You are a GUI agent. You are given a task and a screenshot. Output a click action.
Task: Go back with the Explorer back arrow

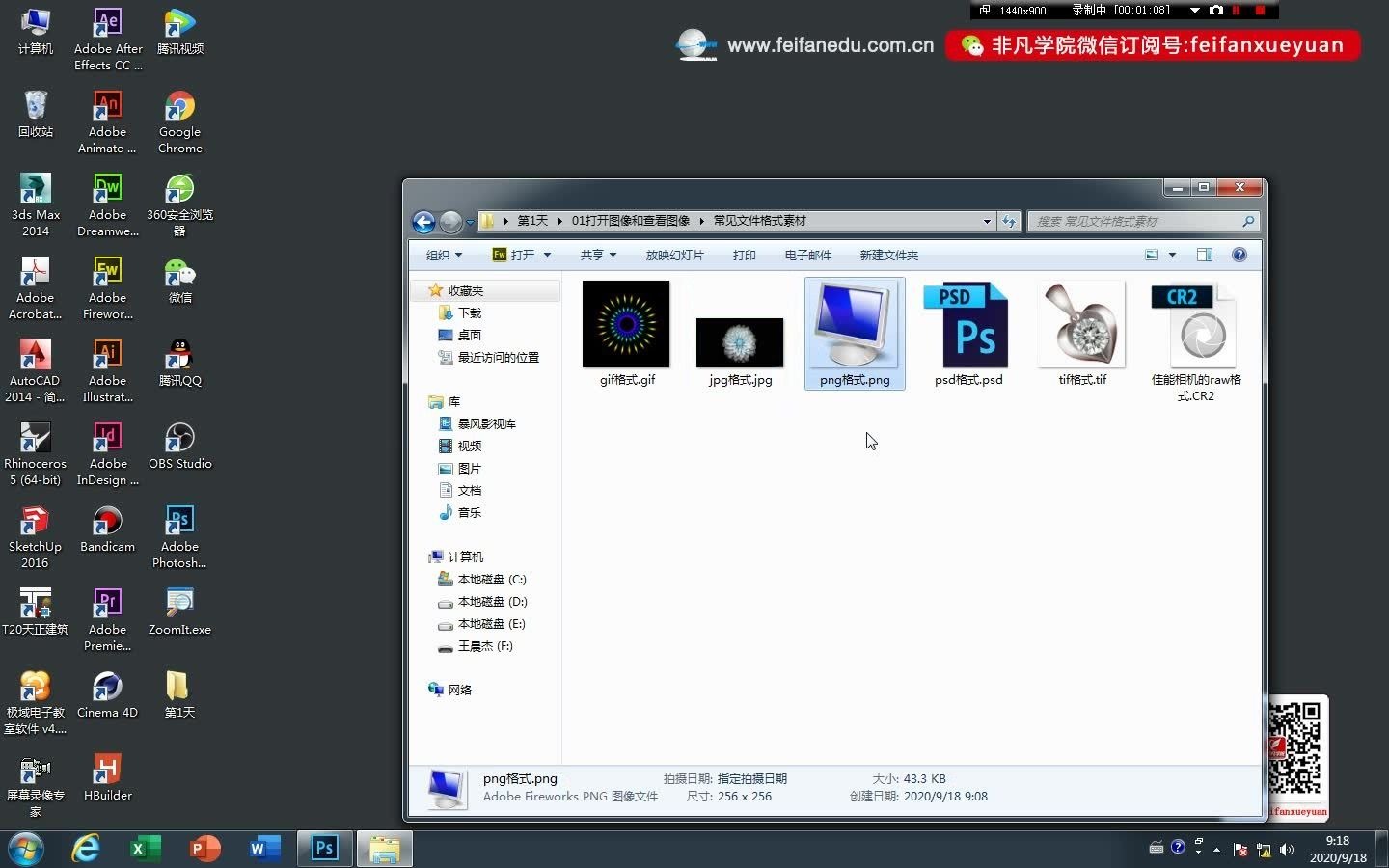click(x=423, y=222)
